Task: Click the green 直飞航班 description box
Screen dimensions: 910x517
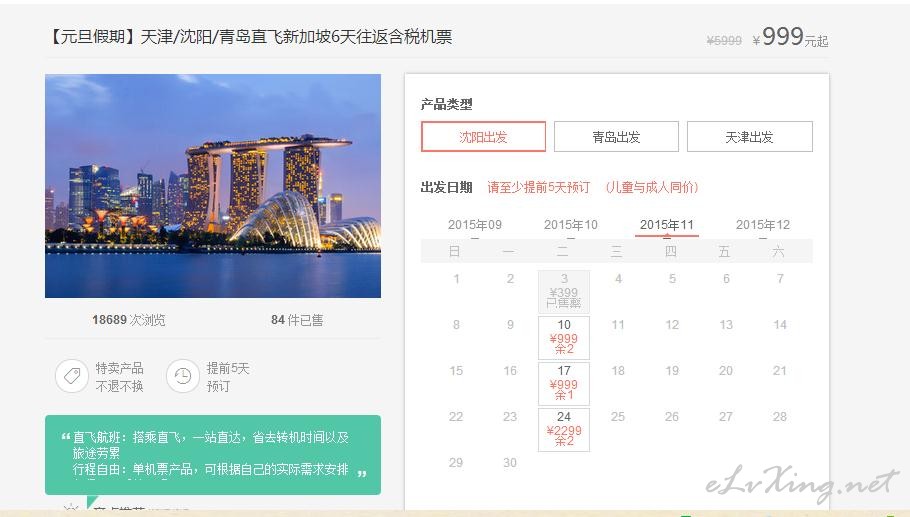Action: 213,455
